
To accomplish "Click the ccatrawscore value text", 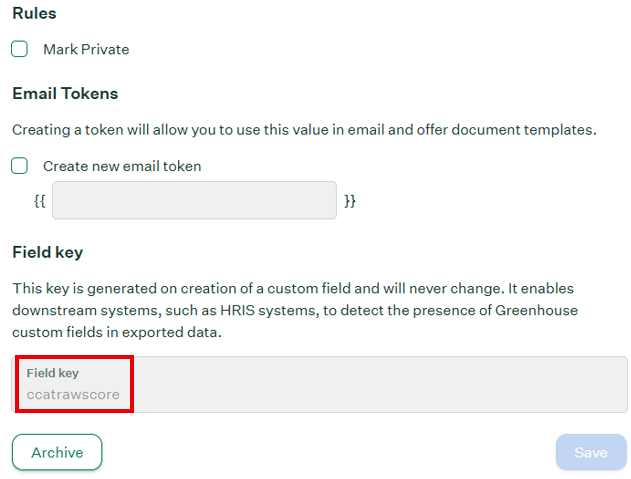I will tap(73, 395).
